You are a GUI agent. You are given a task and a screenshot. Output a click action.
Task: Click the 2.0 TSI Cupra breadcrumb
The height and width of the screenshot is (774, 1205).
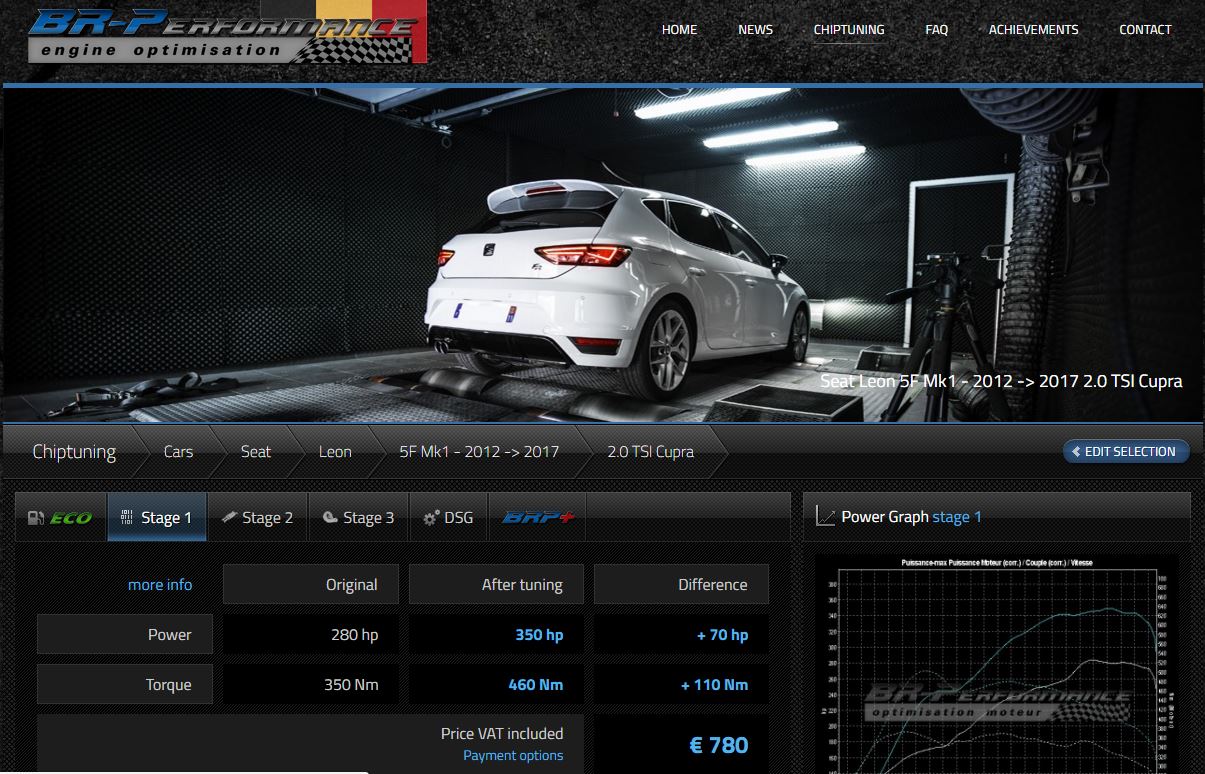point(650,452)
